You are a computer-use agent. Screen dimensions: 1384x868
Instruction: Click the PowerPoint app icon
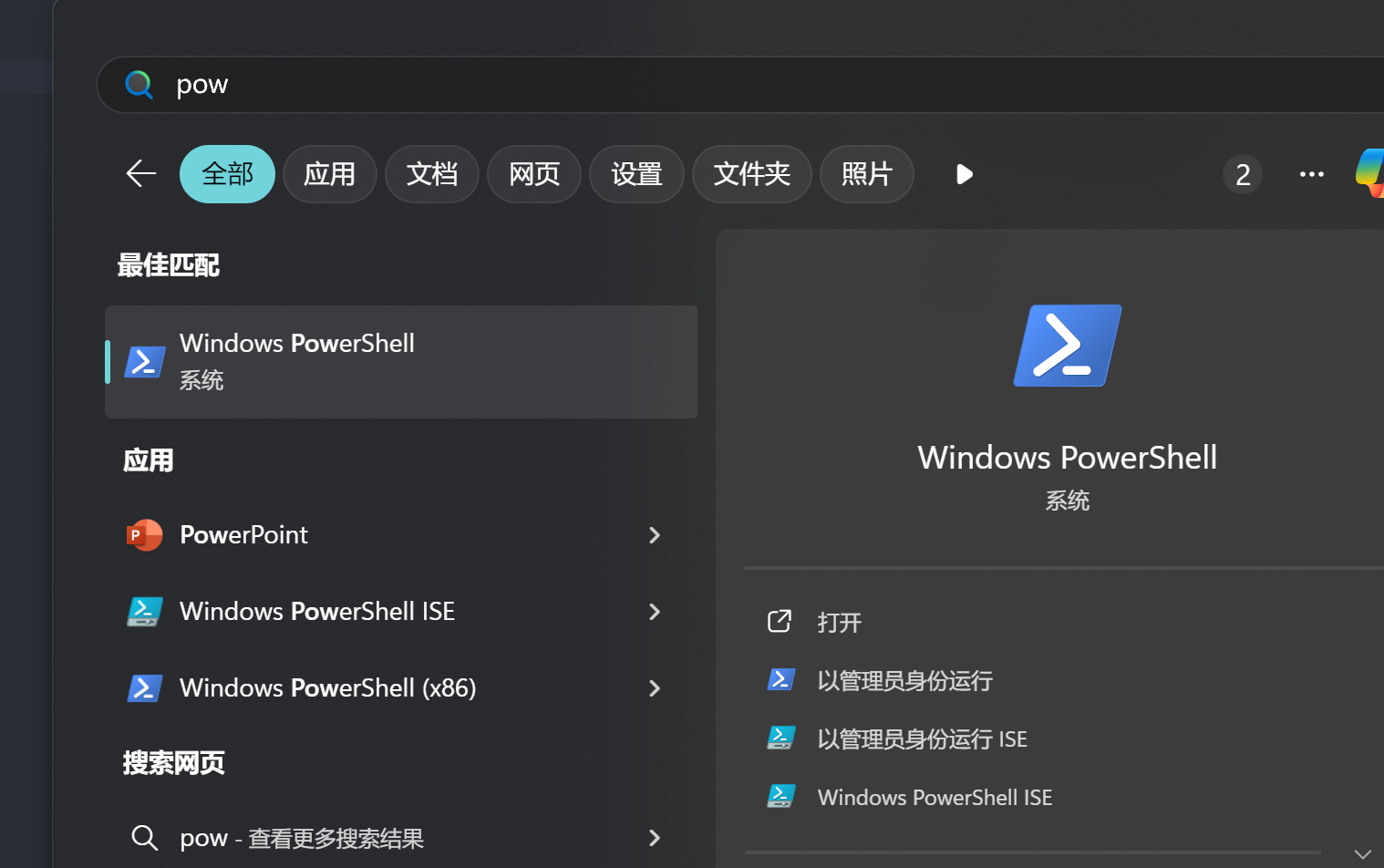[x=144, y=535]
